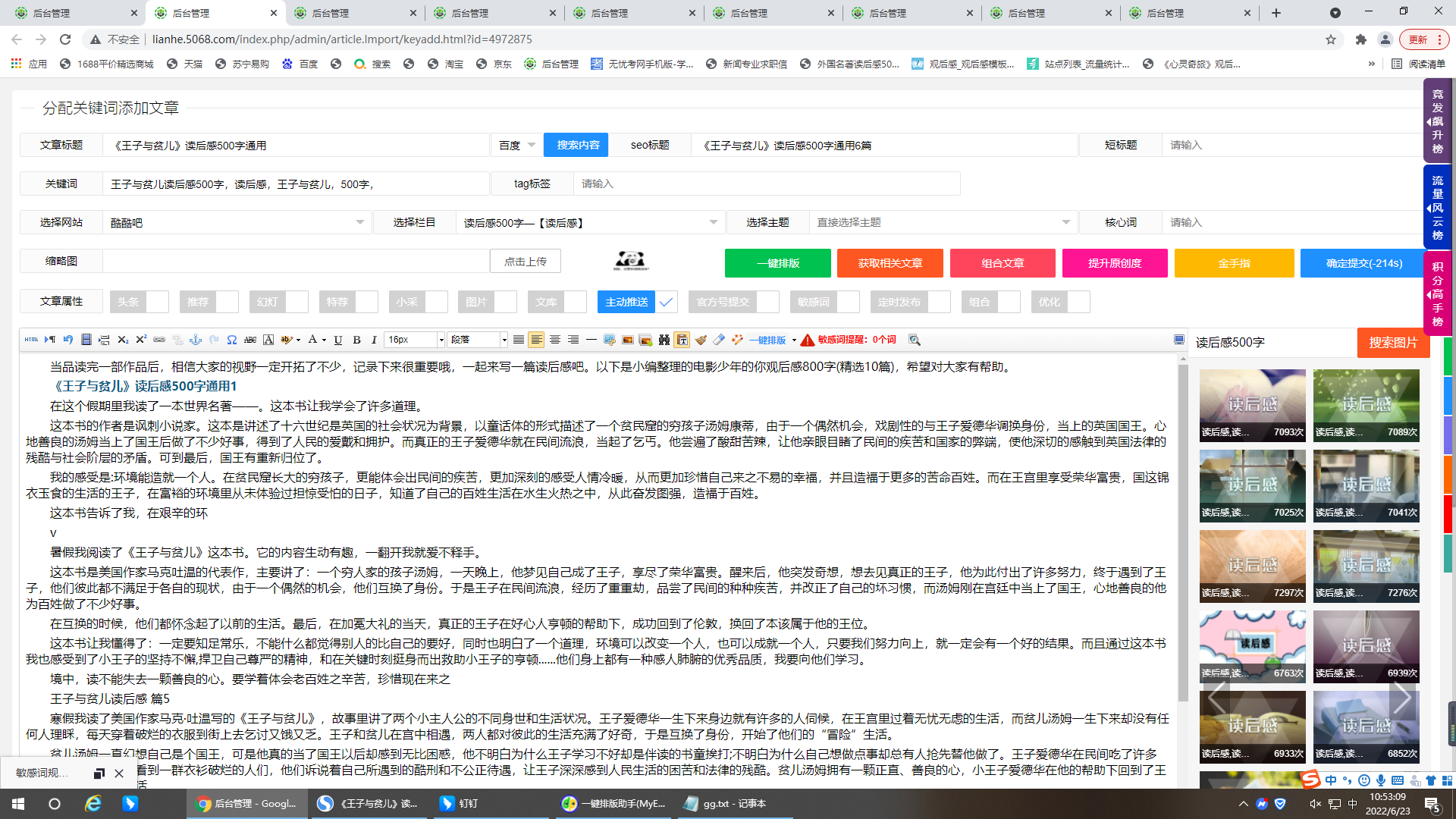Open the 百度 search engine dropdown
The image size is (1456, 819).
point(516,145)
